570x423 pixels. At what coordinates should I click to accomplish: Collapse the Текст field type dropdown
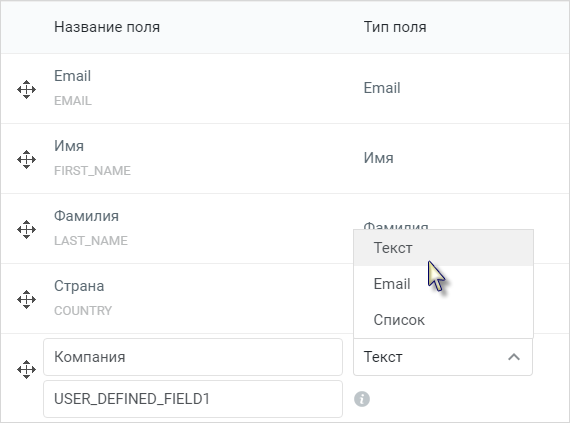[443, 357]
